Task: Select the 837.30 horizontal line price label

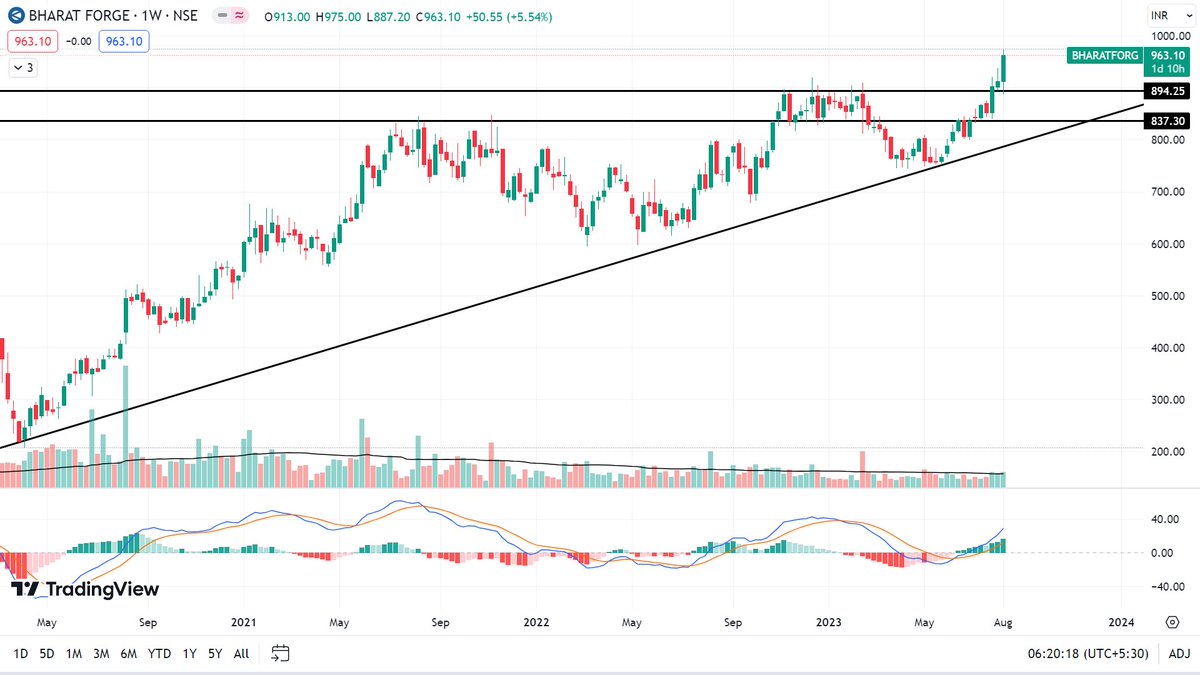Action: (x=1167, y=121)
